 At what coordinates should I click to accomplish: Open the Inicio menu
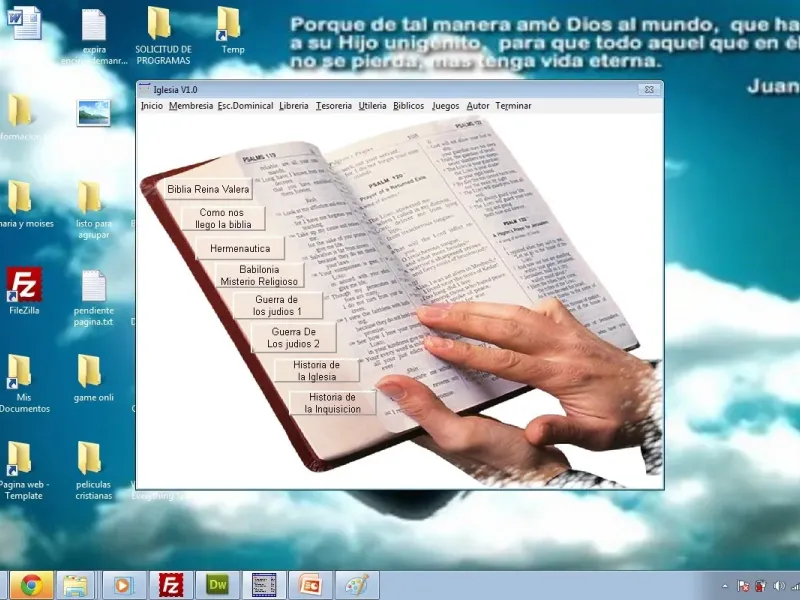click(152, 106)
